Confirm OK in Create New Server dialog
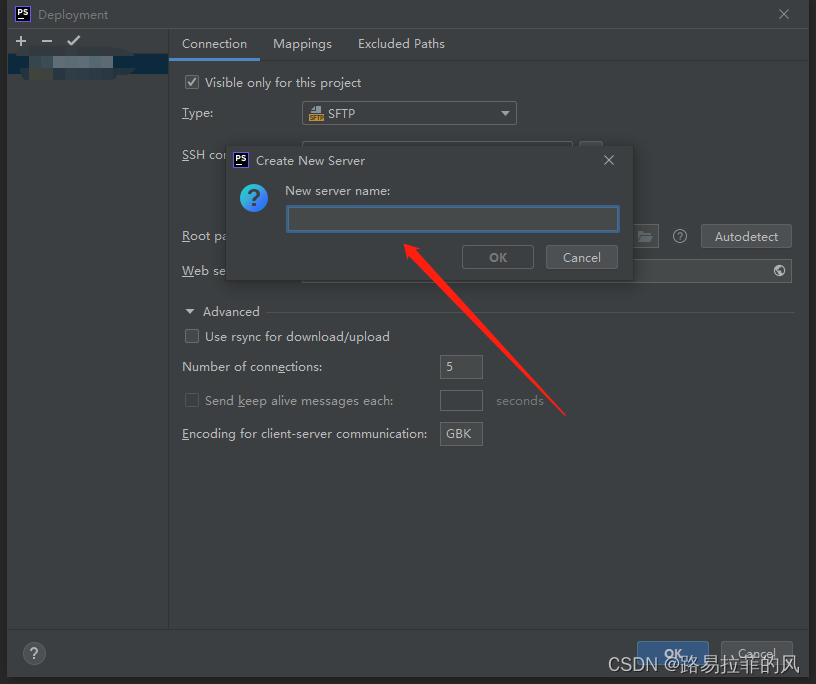 [498, 257]
